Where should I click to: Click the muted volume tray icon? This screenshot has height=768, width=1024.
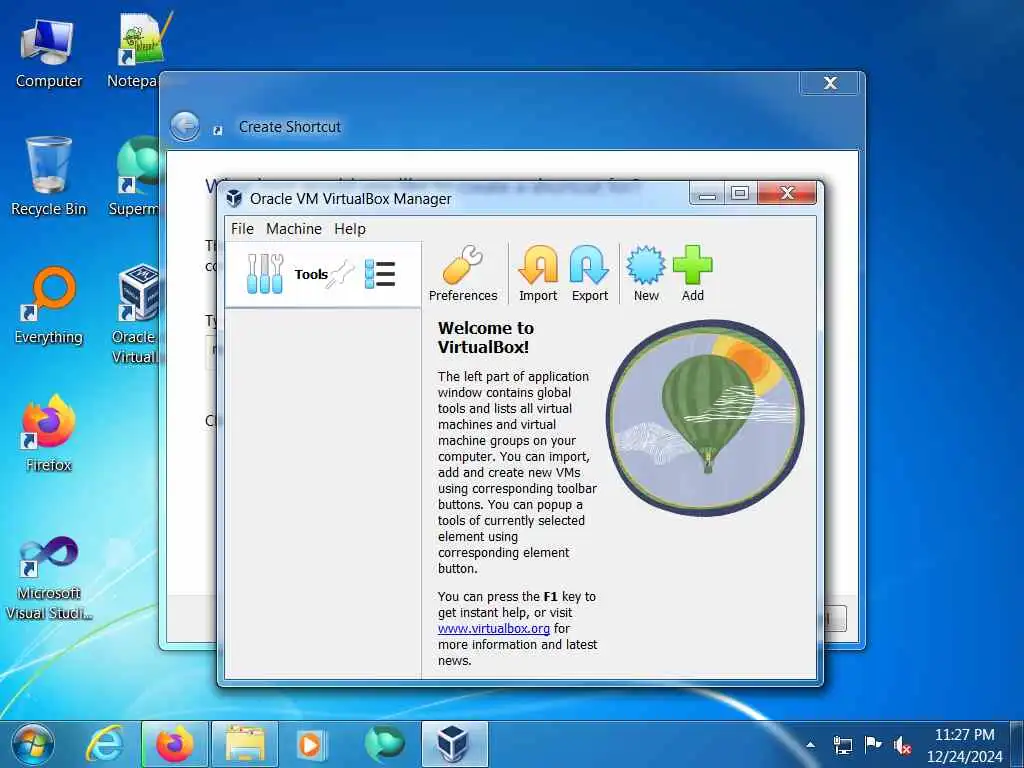tap(903, 745)
